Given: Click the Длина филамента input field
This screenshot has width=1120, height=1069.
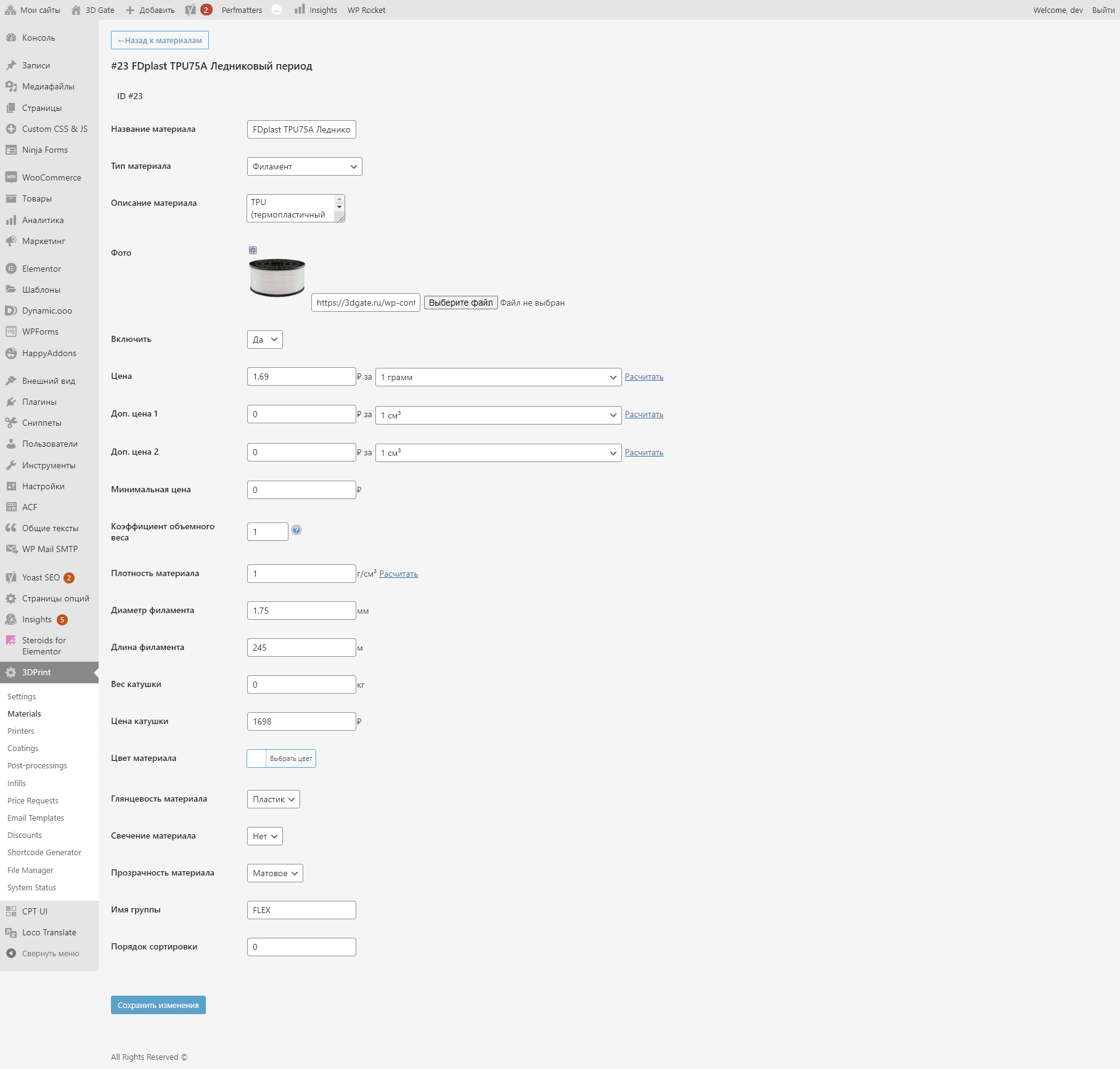Looking at the screenshot, I should click(x=301, y=648).
